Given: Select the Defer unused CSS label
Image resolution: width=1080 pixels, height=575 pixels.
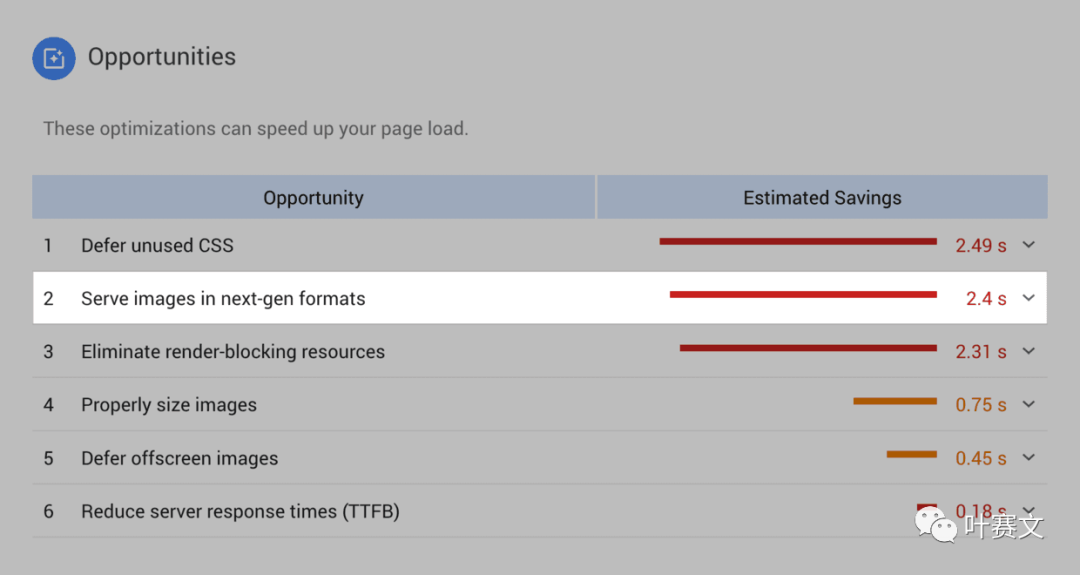Looking at the screenshot, I should click(x=157, y=245).
